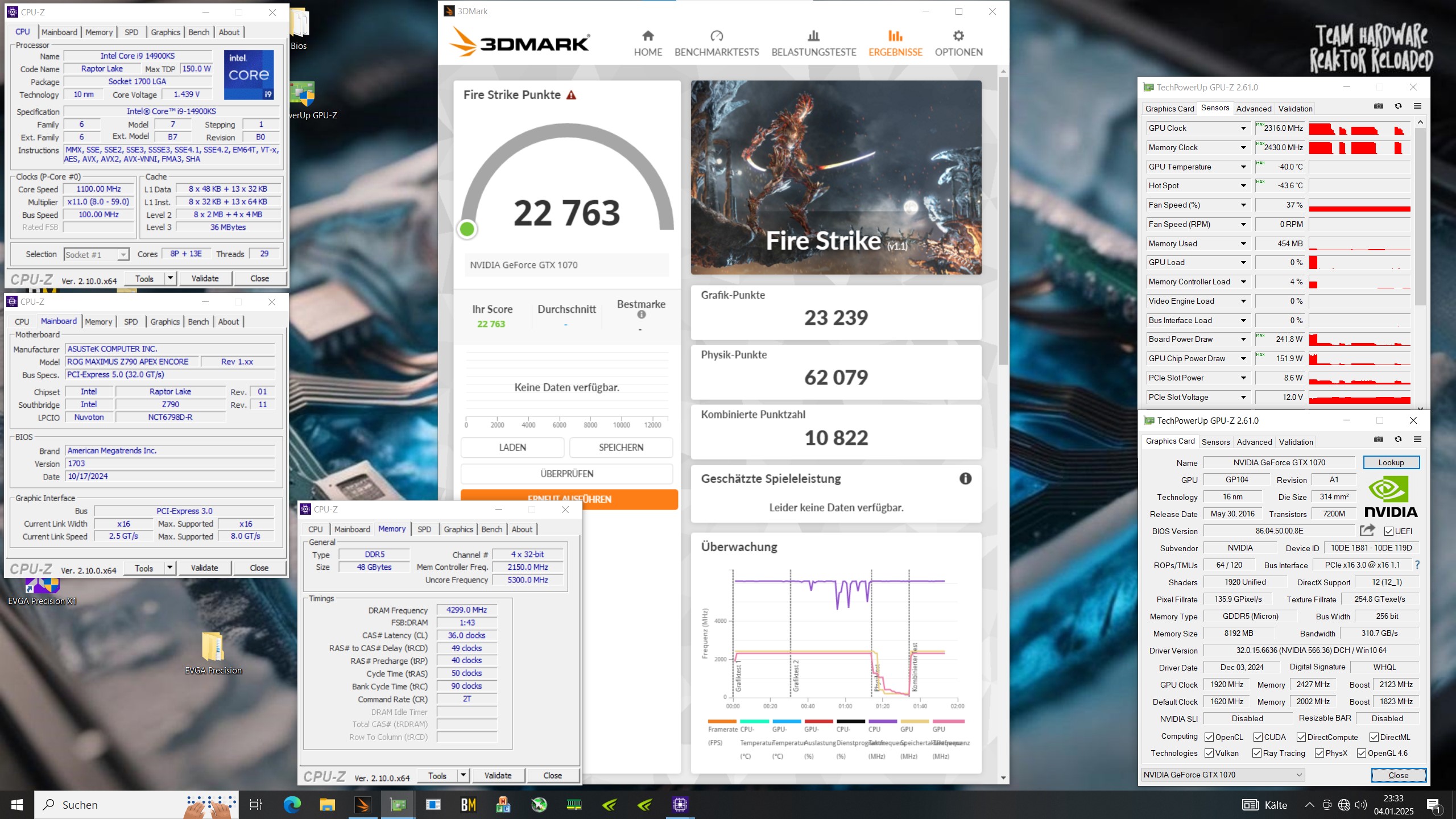Click the Lookup button in GPU-Z
Viewport: 1456px width, 819px height.
point(1391,462)
